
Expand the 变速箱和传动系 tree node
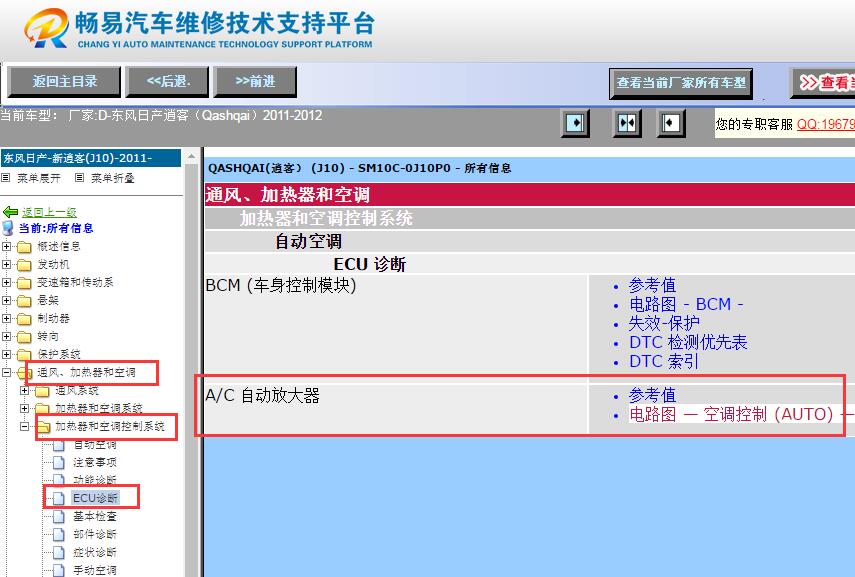pos(6,283)
